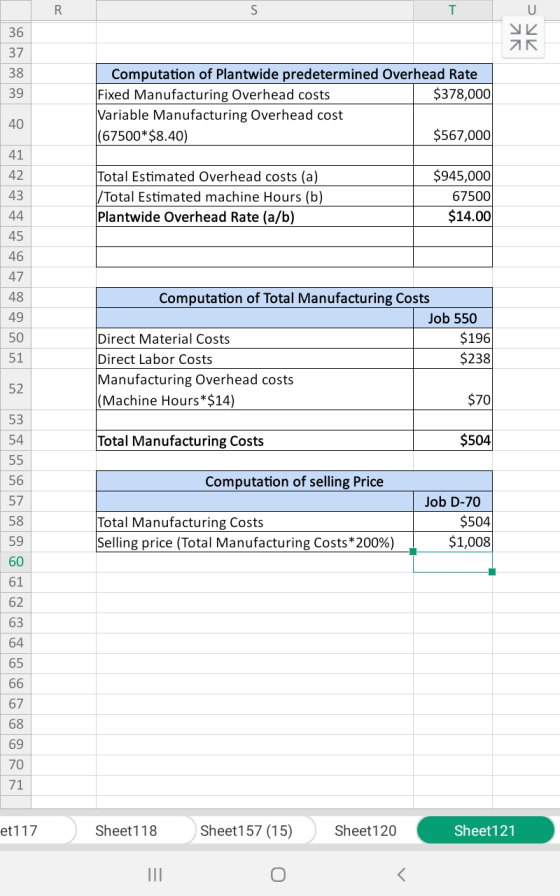This screenshot has width=560, height=896.
Task: Select row 48 header
Action: [15, 298]
